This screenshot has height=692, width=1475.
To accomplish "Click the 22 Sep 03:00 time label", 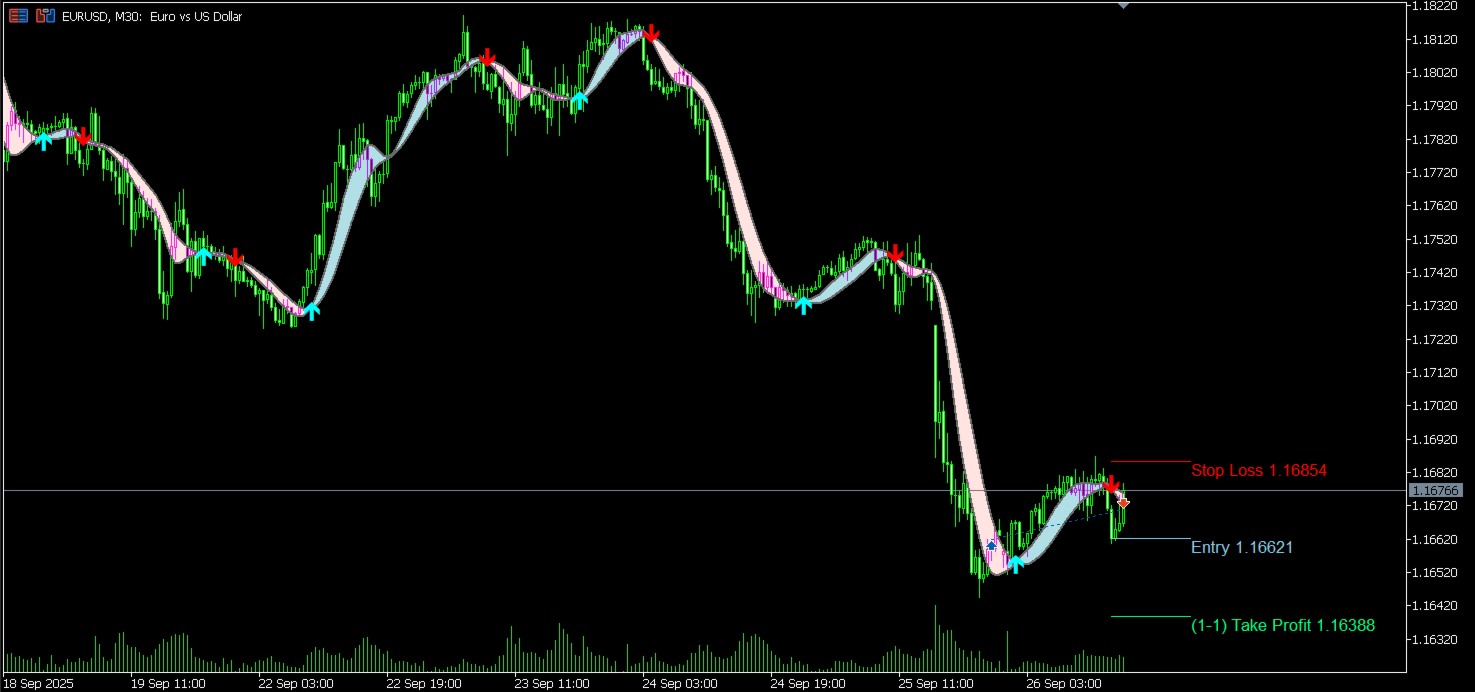I will point(294,684).
